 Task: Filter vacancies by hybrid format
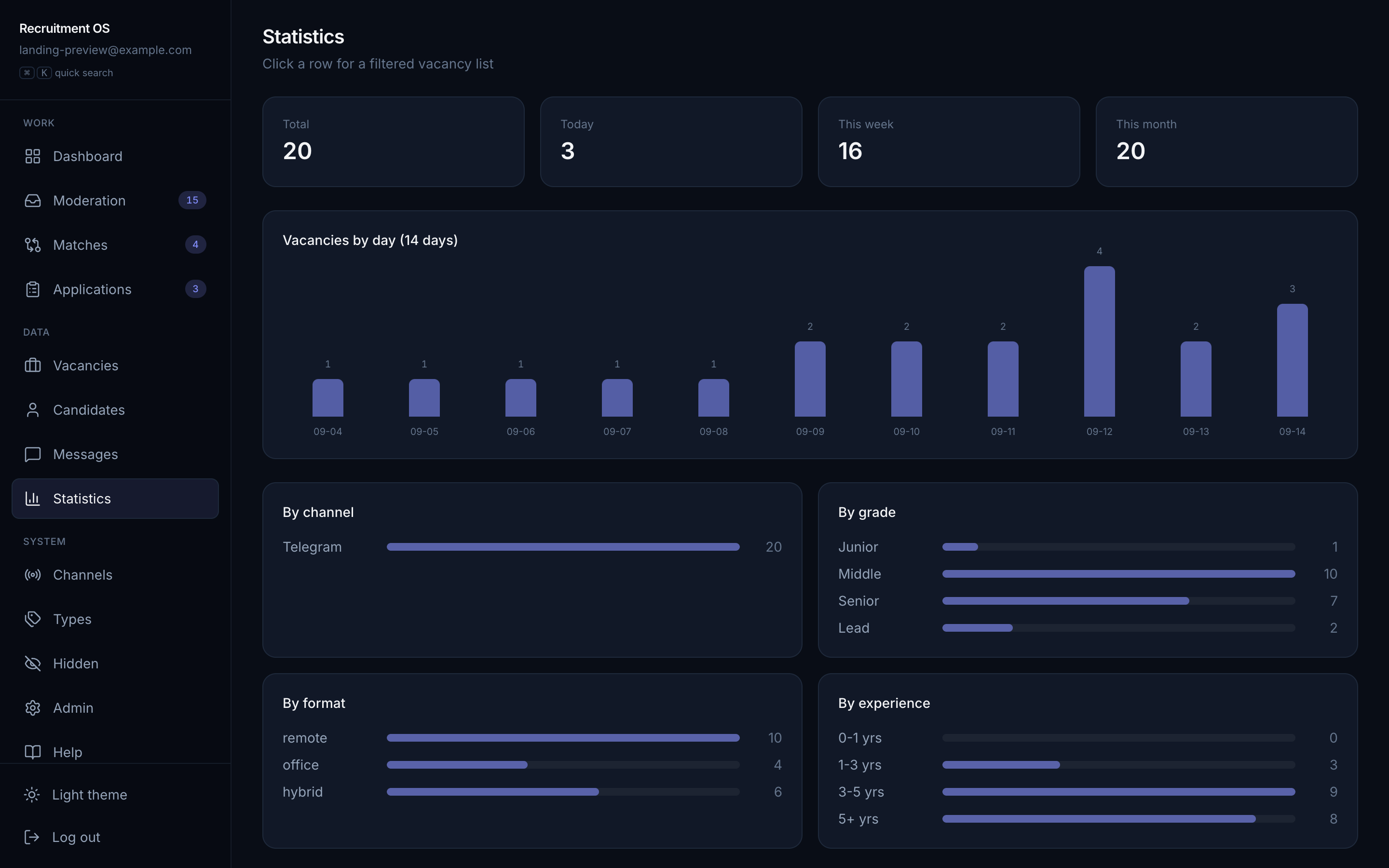point(532,792)
